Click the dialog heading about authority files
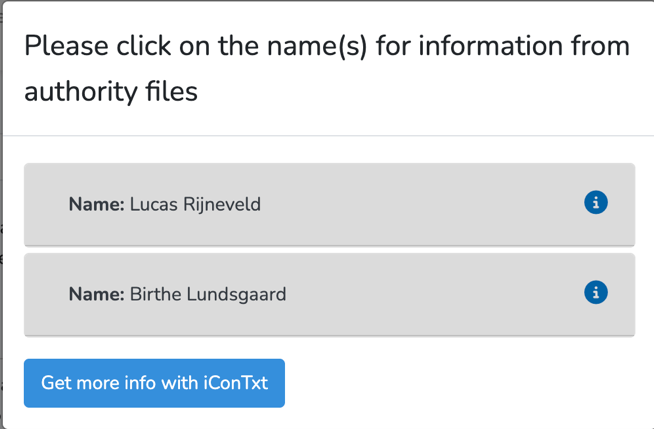This screenshot has width=654, height=429. [x=326, y=68]
